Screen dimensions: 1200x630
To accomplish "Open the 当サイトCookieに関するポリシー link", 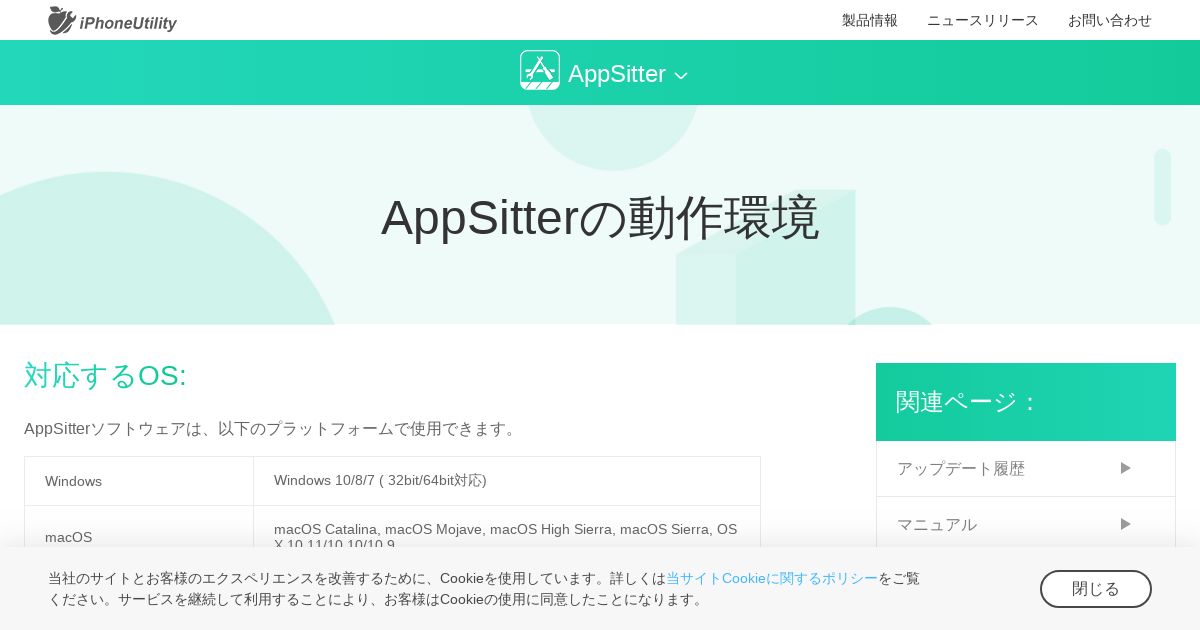I will (x=772, y=578).
